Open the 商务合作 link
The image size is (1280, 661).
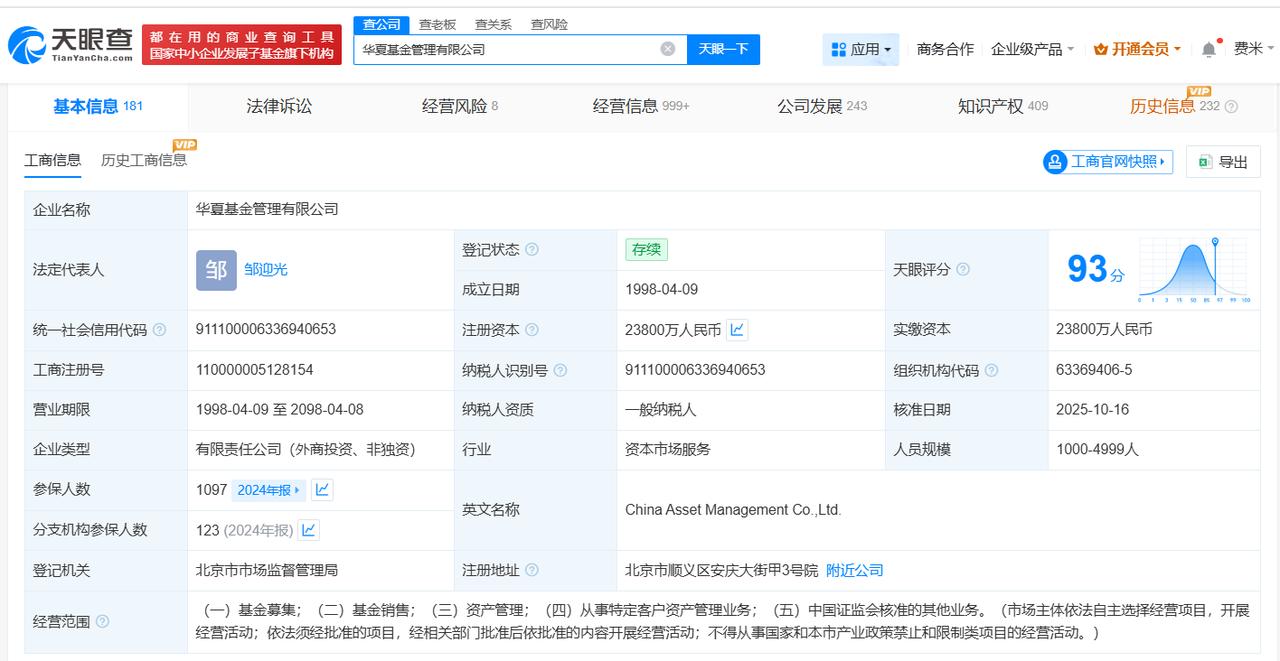coord(945,49)
